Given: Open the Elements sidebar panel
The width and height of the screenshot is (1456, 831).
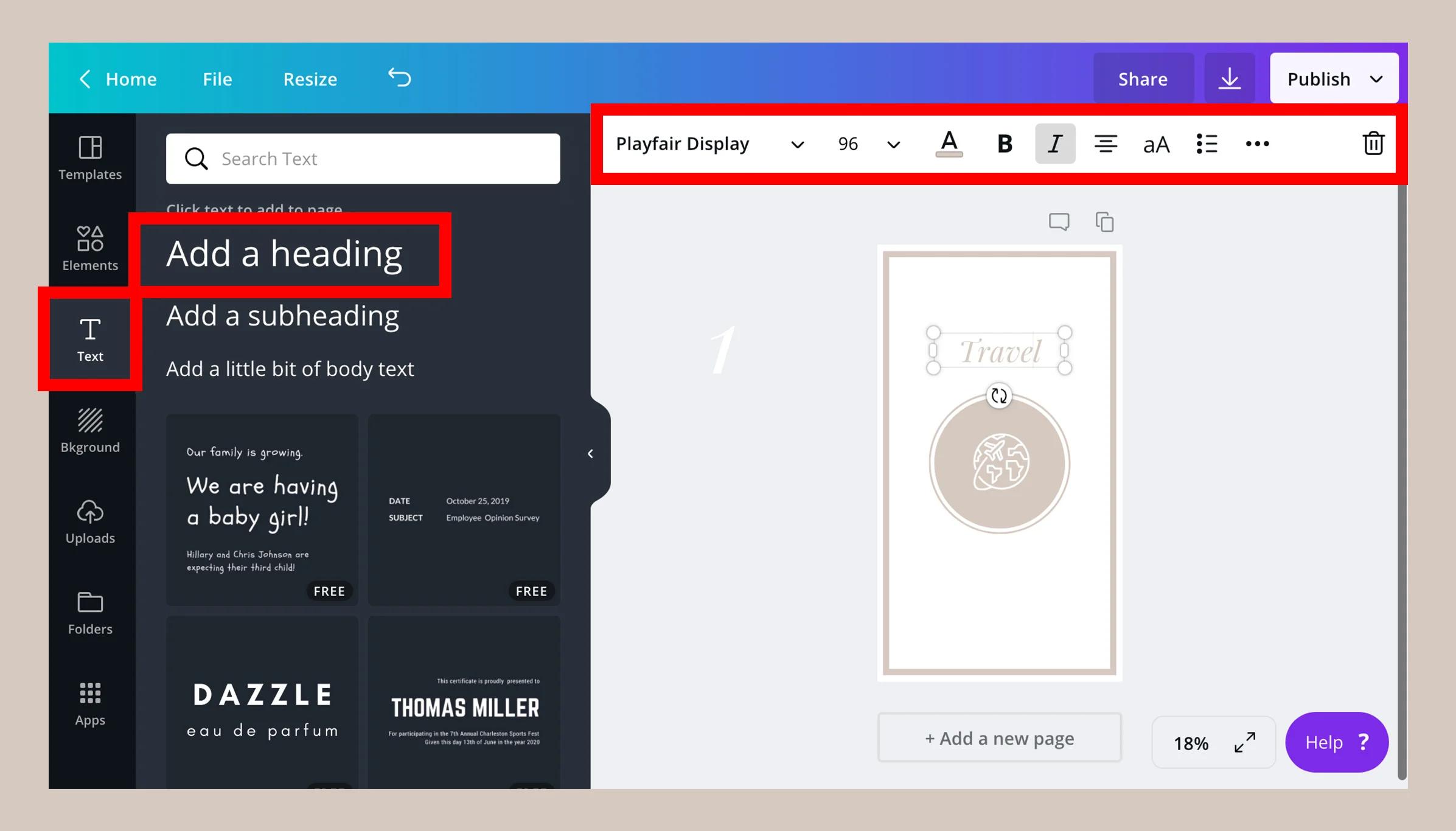Looking at the screenshot, I should point(90,248).
